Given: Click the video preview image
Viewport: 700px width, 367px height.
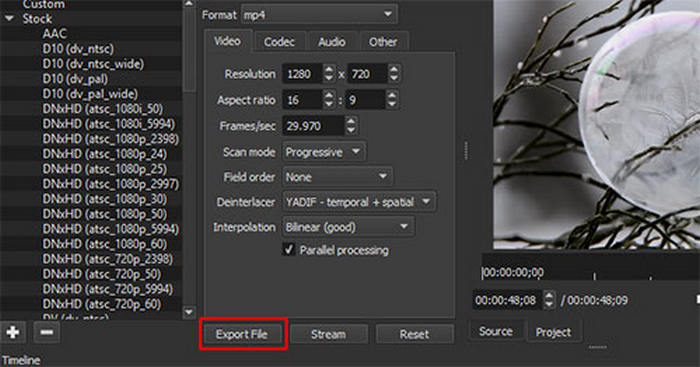Looking at the screenshot, I should 596,124.
